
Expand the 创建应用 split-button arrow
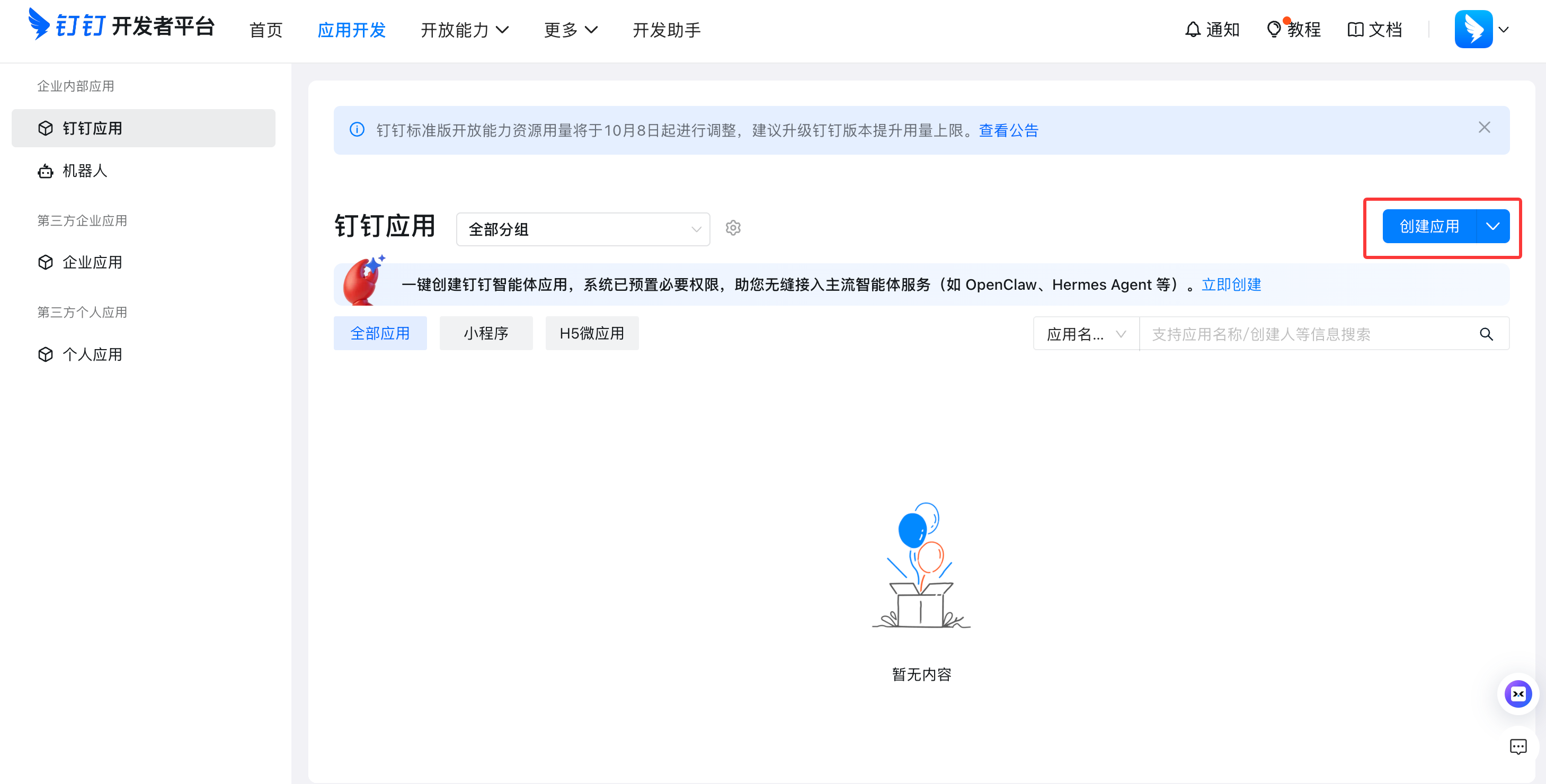[x=1492, y=226]
